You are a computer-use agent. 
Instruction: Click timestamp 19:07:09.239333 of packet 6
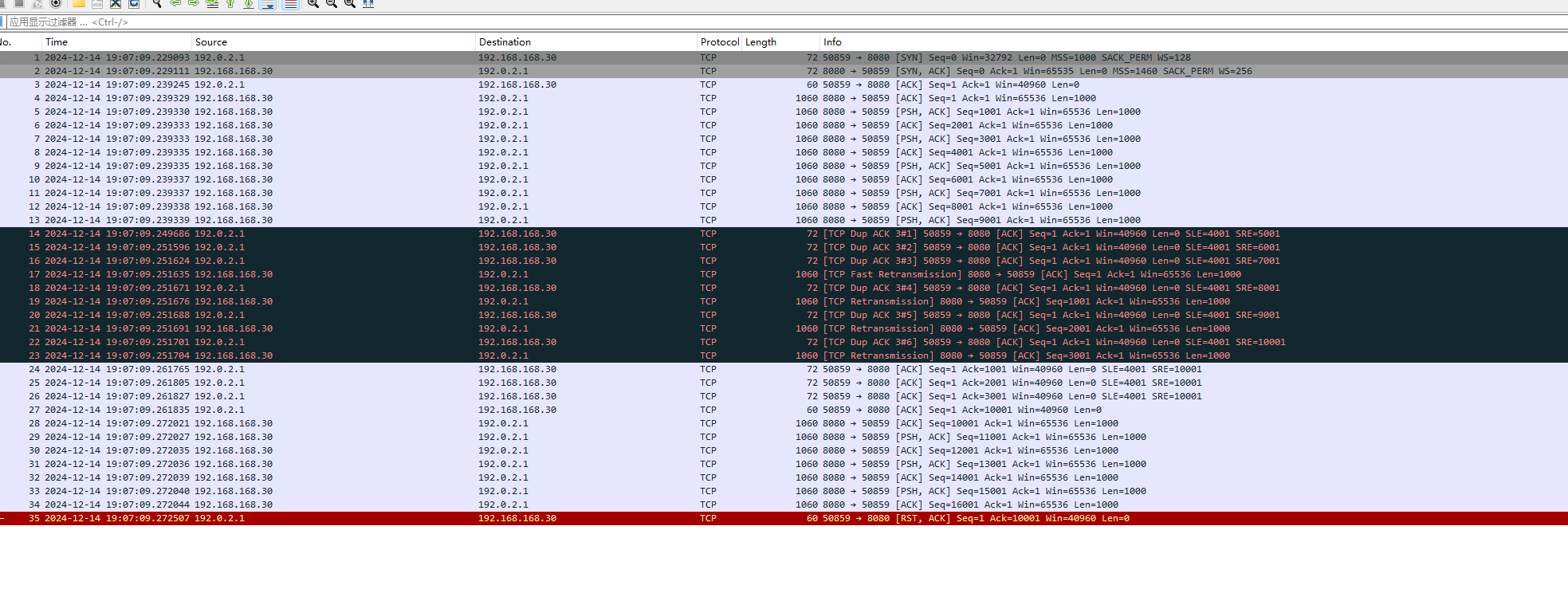pos(147,125)
